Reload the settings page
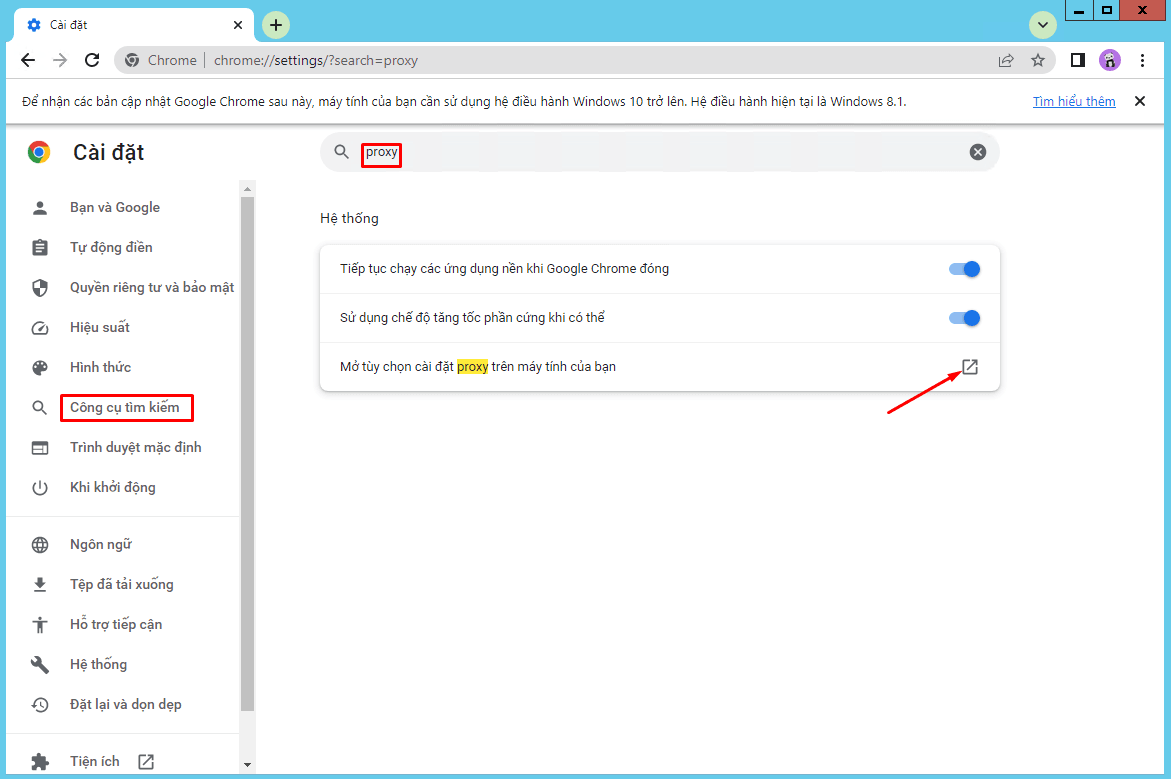The height and width of the screenshot is (779, 1171). coord(92,60)
